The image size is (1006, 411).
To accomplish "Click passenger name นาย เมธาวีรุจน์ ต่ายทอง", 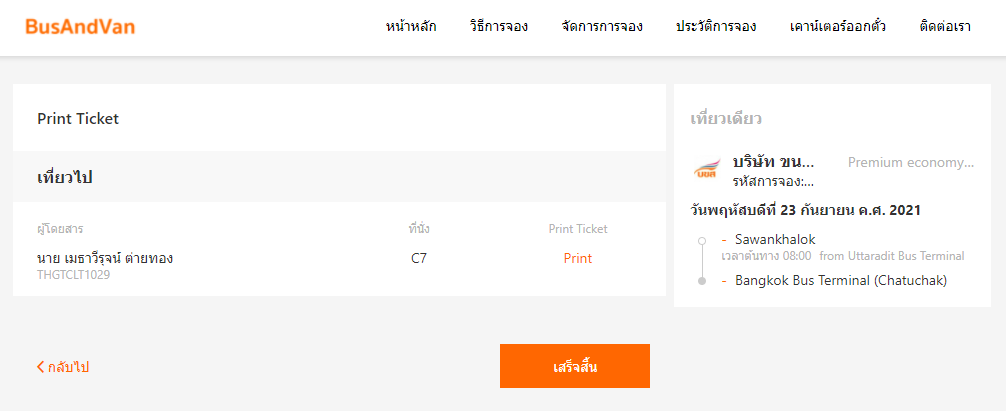I will click(105, 258).
